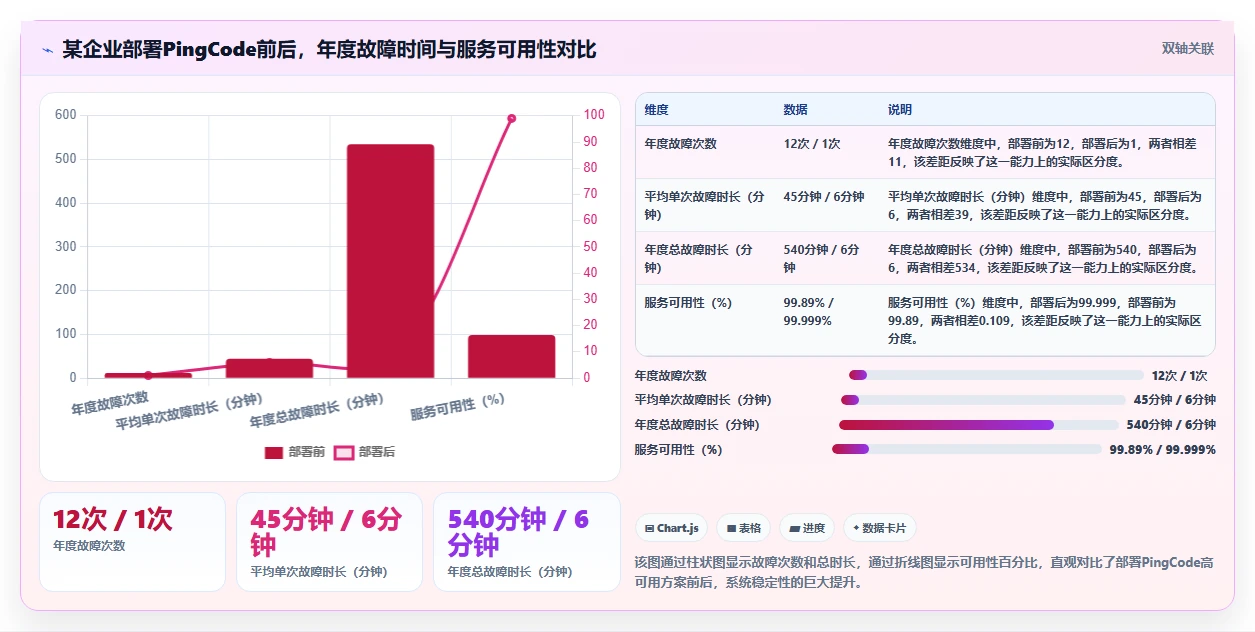Click the 服务可用性 progress bar
The image size is (1255, 632).
967,450
